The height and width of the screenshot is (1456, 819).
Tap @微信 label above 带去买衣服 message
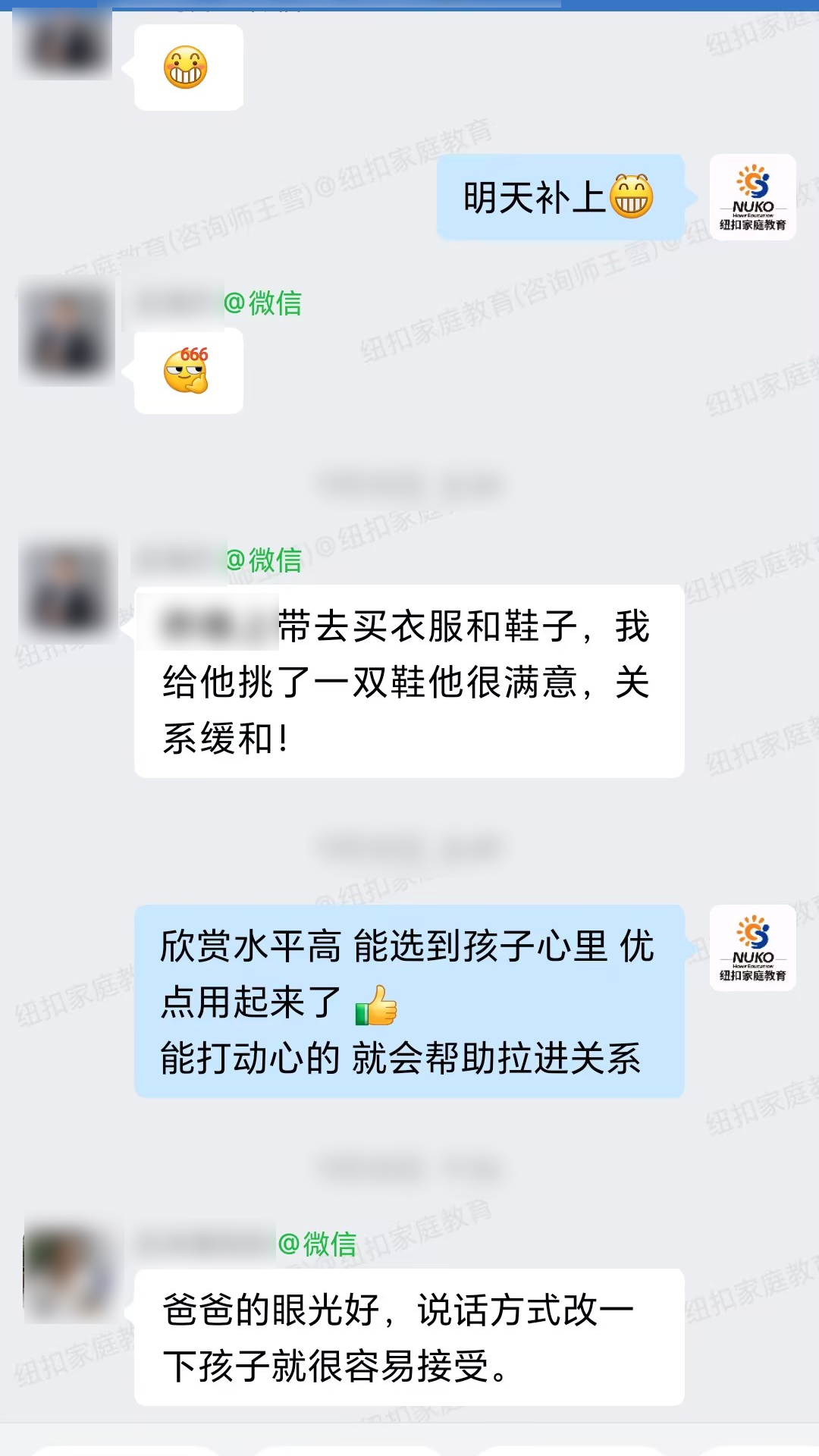coord(264,560)
